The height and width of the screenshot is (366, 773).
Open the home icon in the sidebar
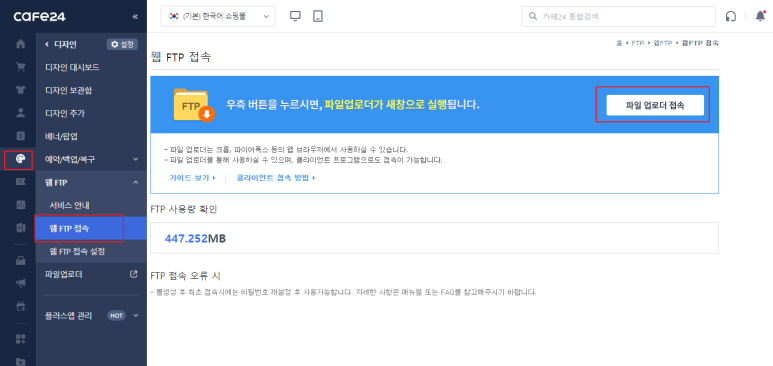click(21, 44)
